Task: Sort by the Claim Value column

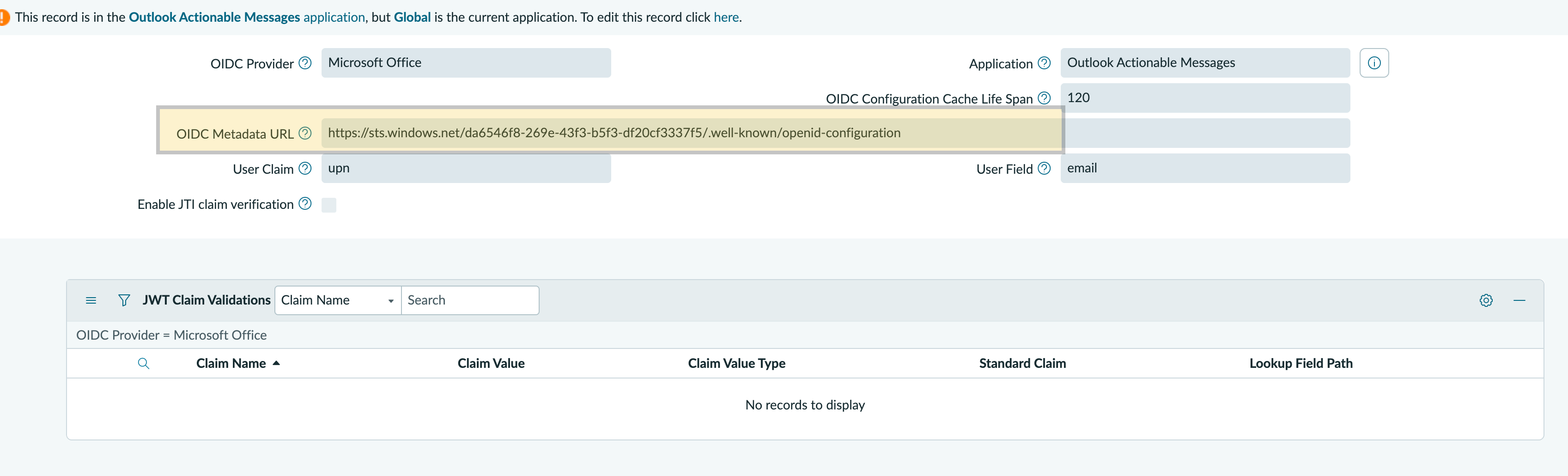Action: coord(491,363)
